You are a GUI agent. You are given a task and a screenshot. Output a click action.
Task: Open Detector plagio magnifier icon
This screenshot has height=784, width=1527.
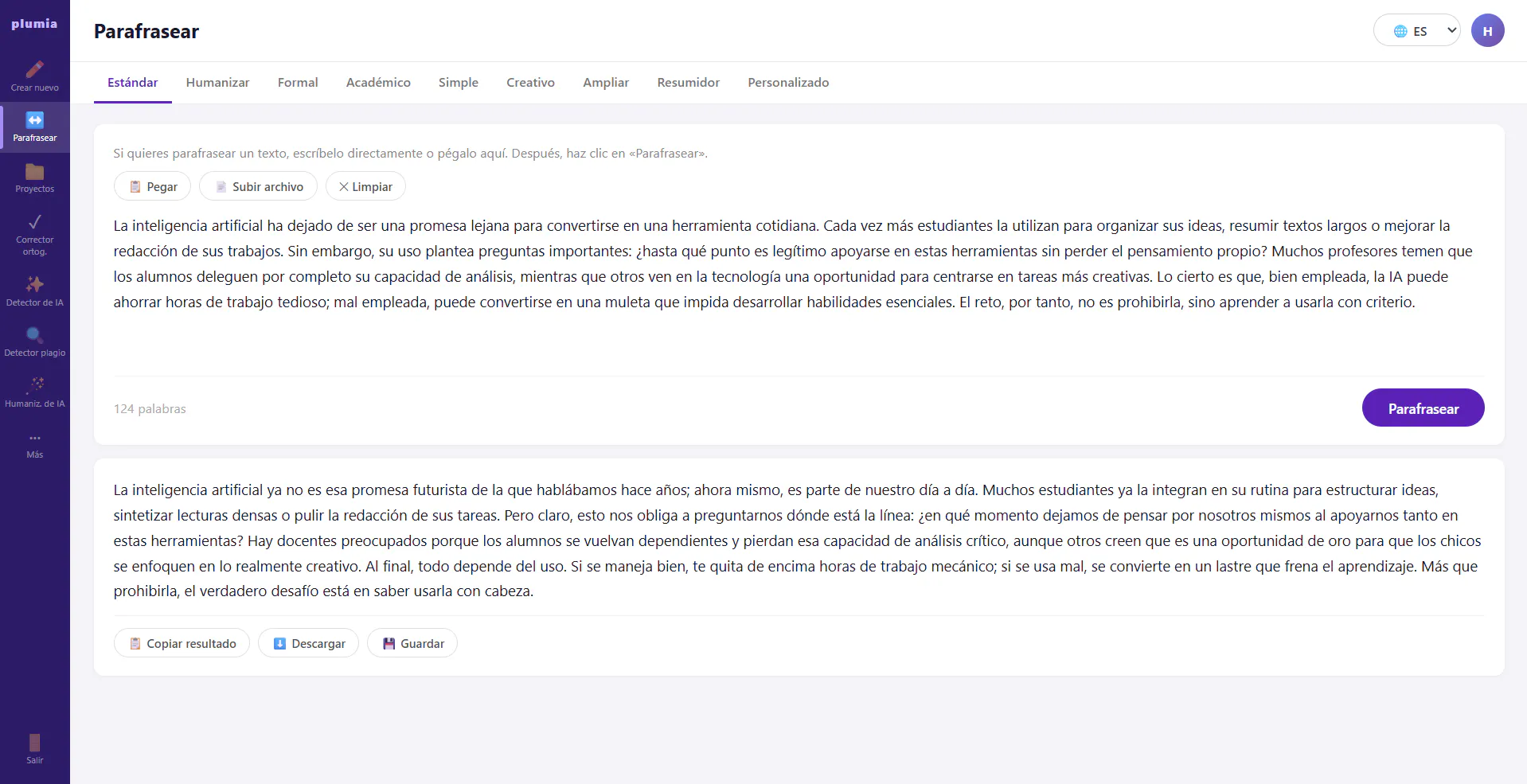[34, 334]
